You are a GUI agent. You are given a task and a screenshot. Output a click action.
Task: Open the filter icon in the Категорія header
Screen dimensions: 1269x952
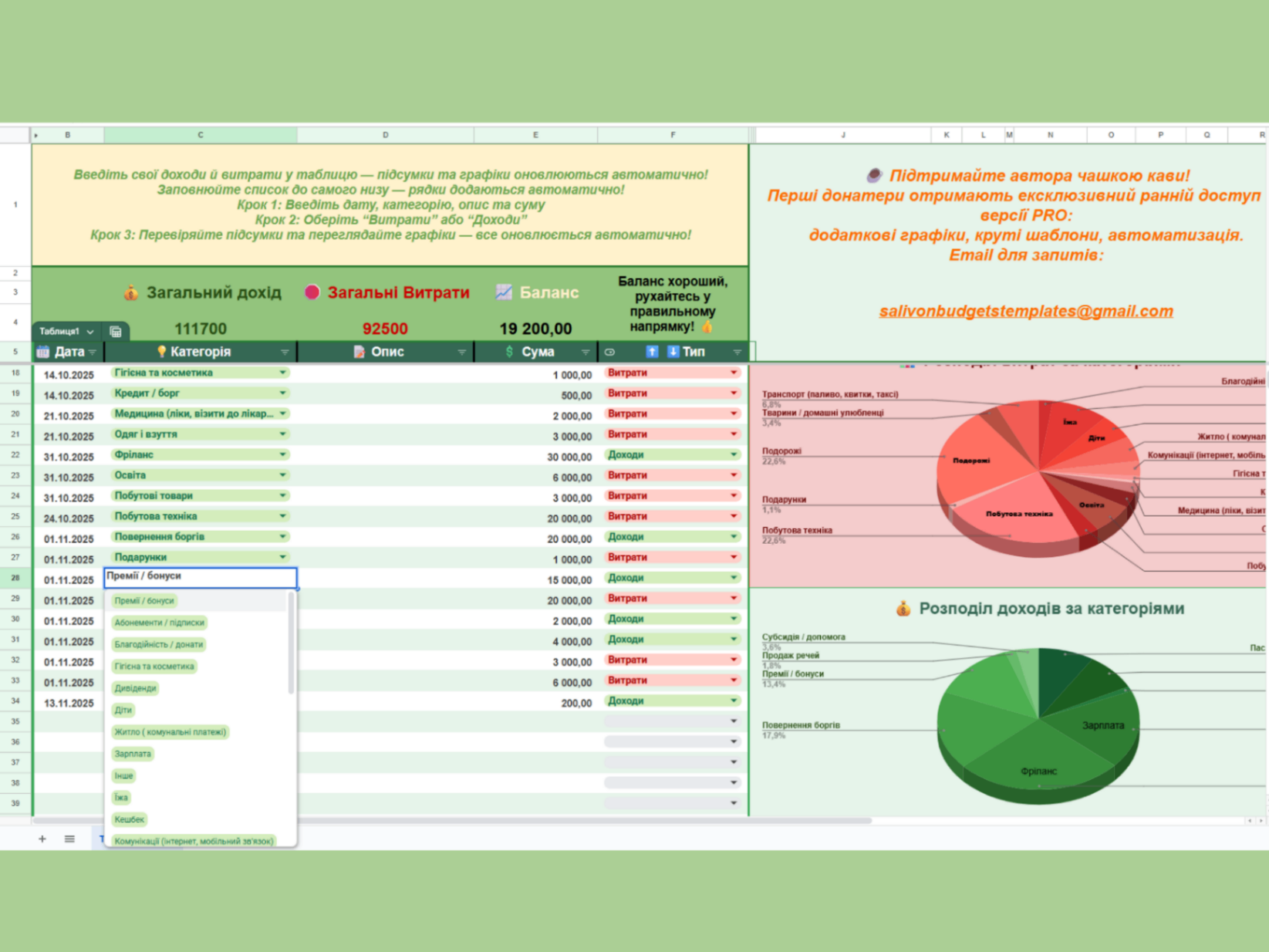point(285,353)
